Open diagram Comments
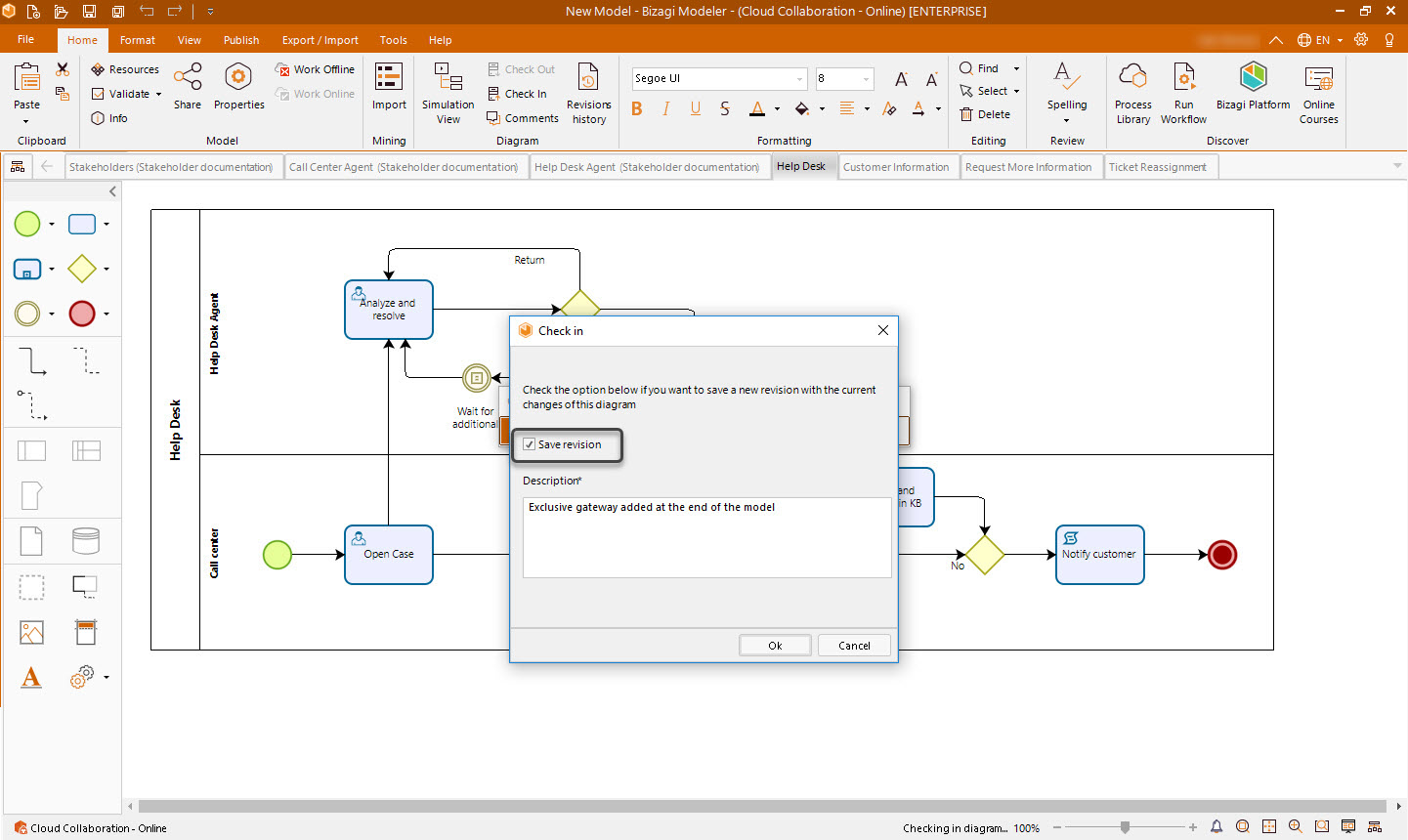 [x=523, y=118]
